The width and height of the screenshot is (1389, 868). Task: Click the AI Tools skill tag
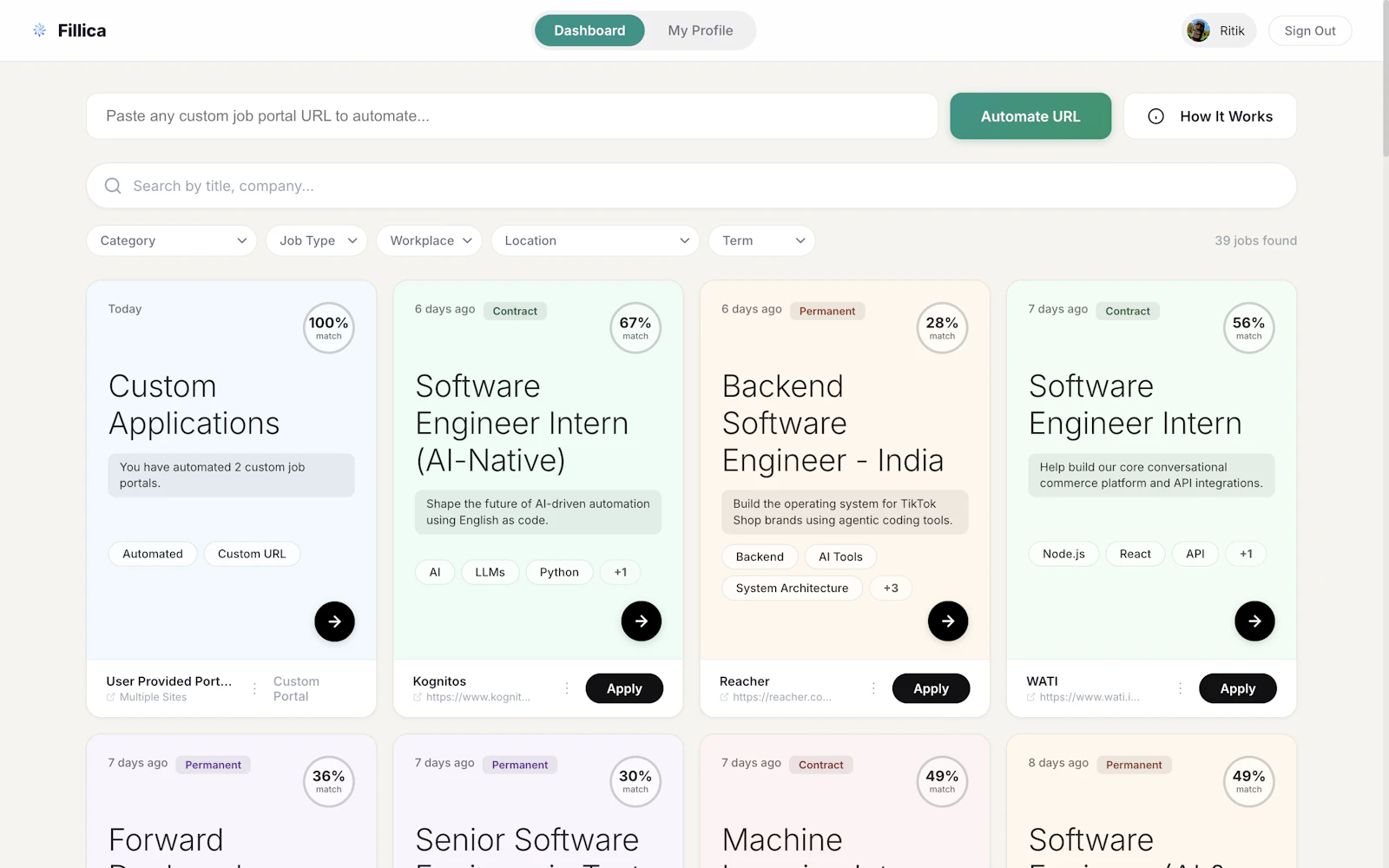click(x=840, y=556)
